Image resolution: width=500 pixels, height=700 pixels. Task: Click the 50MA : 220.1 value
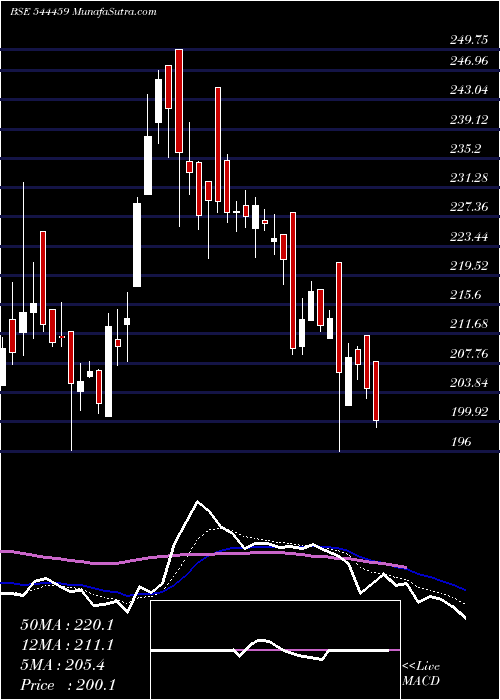(67, 625)
